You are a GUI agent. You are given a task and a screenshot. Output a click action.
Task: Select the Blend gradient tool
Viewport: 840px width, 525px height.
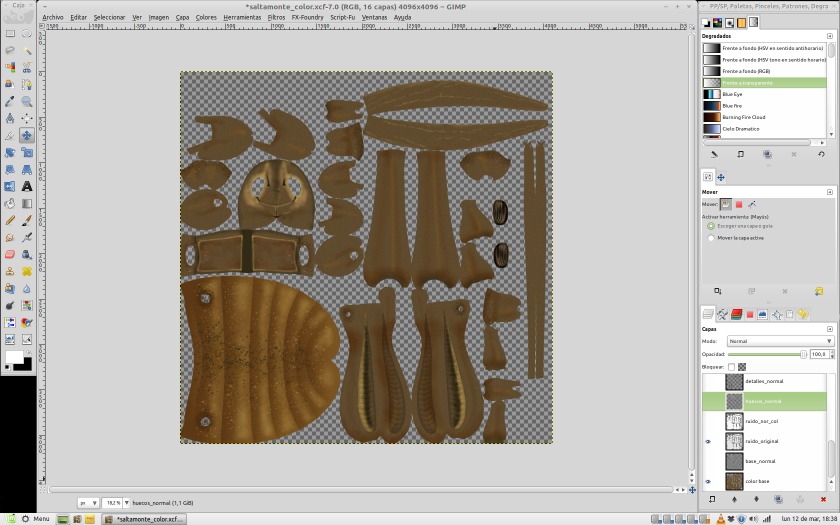[x=26, y=204]
